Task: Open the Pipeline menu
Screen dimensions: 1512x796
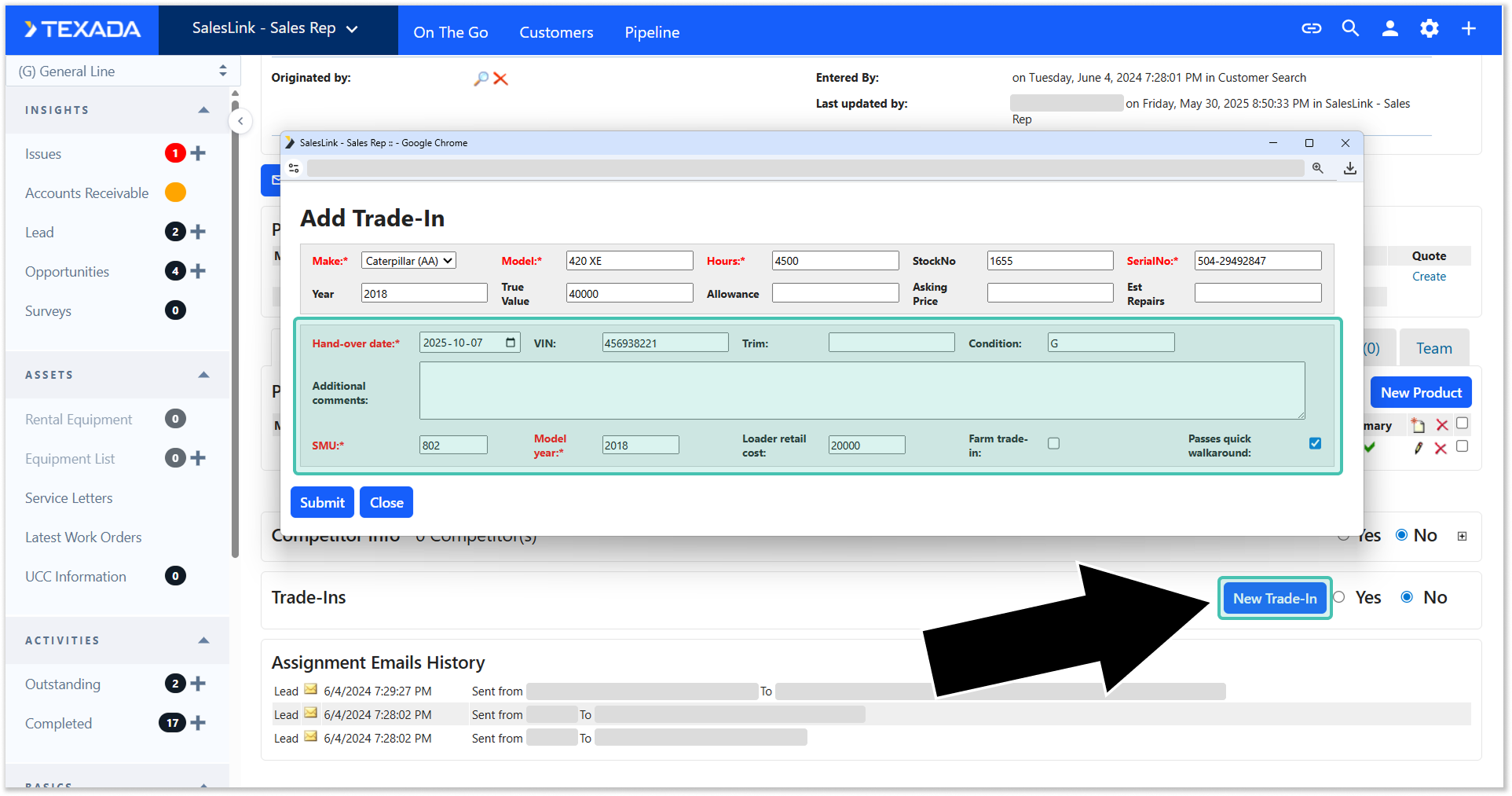Action: coord(652,32)
